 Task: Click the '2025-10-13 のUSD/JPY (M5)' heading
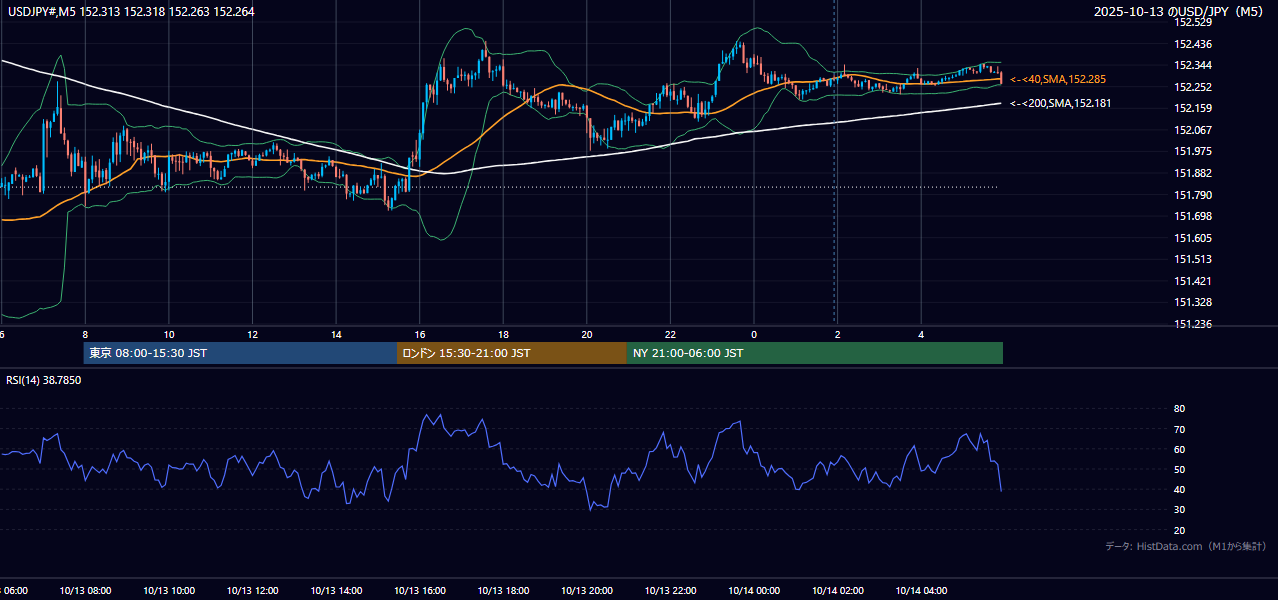(x=1180, y=11)
